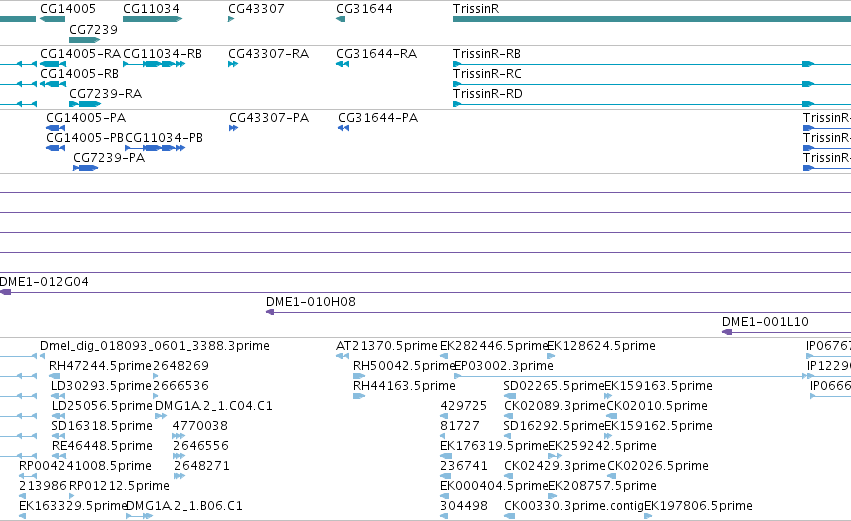The height and width of the screenshot is (521, 851).
Task: Click the CG14005-PB protein label
Action: 85,138
